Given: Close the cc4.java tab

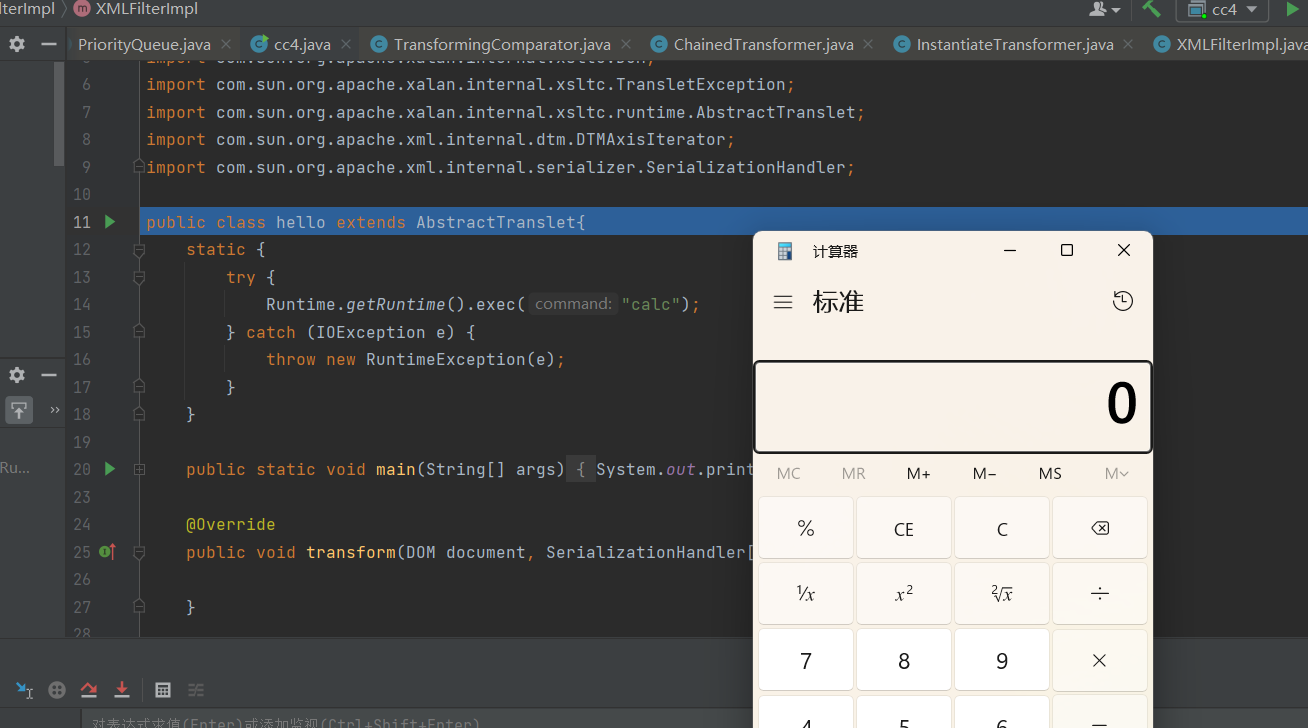Looking at the screenshot, I should click(x=346, y=44).
